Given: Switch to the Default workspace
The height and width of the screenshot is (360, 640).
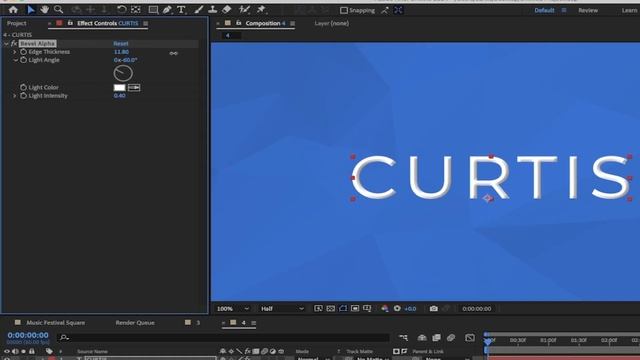Looking at the screenshot, I should (x=544, y=10).
